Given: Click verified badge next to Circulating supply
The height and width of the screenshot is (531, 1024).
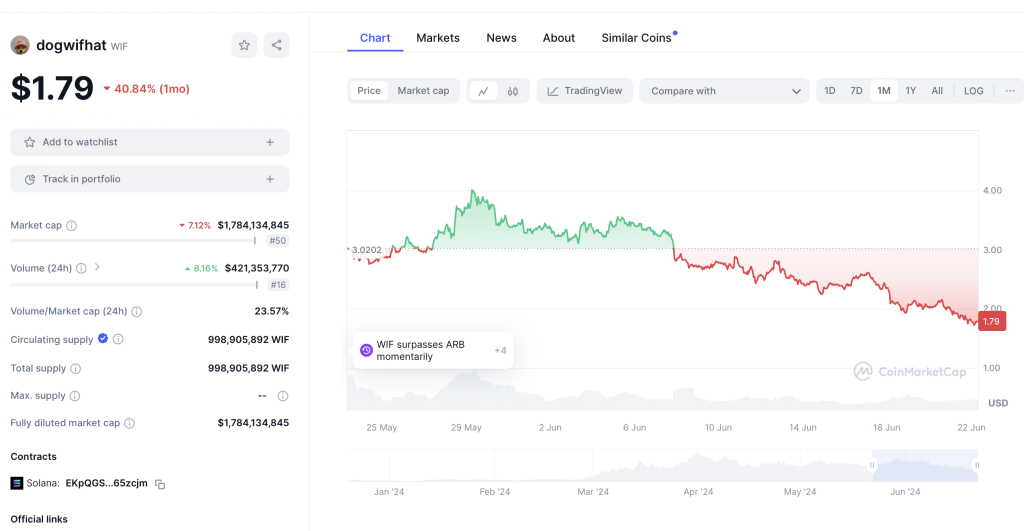Looking at the screenshot, I should tap(103, 338).
